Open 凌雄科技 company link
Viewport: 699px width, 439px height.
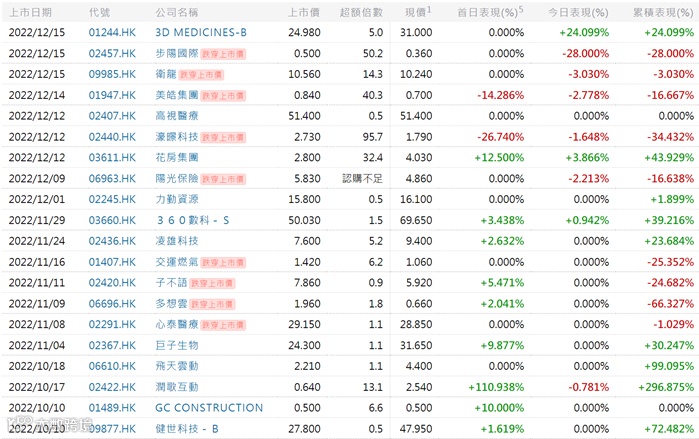[177, 241]
